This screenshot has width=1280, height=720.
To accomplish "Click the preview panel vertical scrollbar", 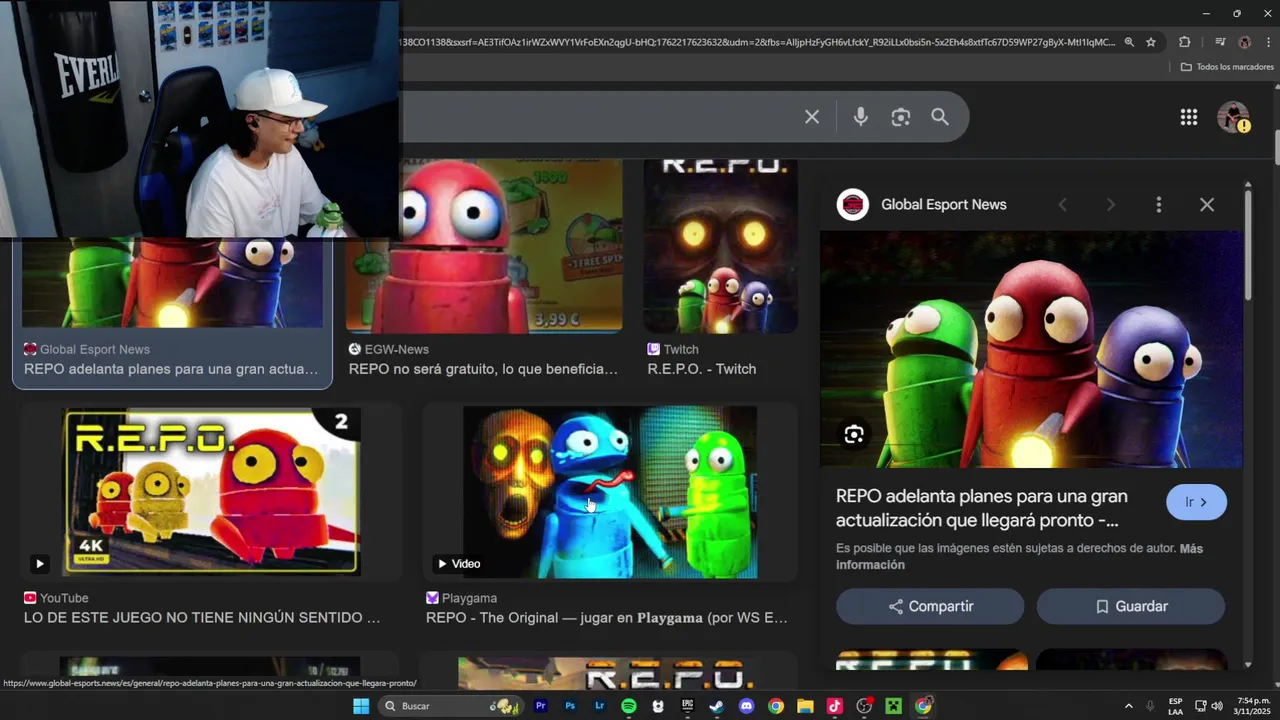I will (1248, 245).
